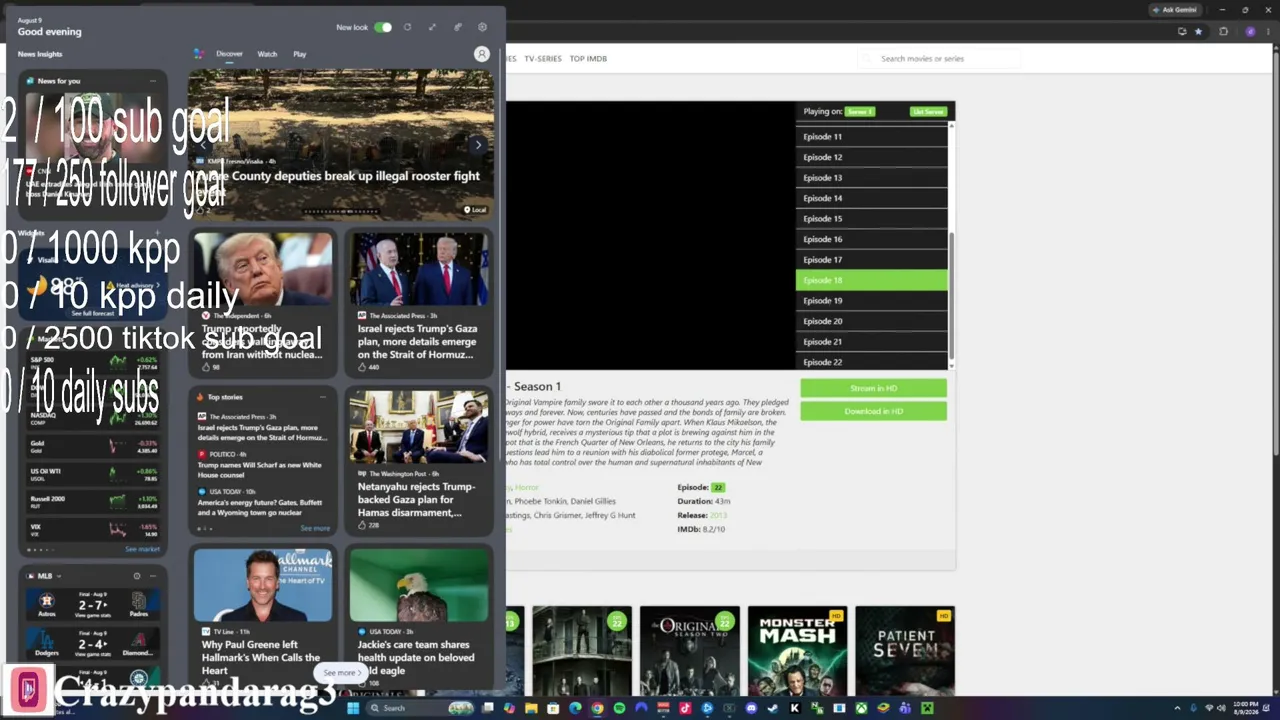Click See more under Top stories

click(315, 528)
